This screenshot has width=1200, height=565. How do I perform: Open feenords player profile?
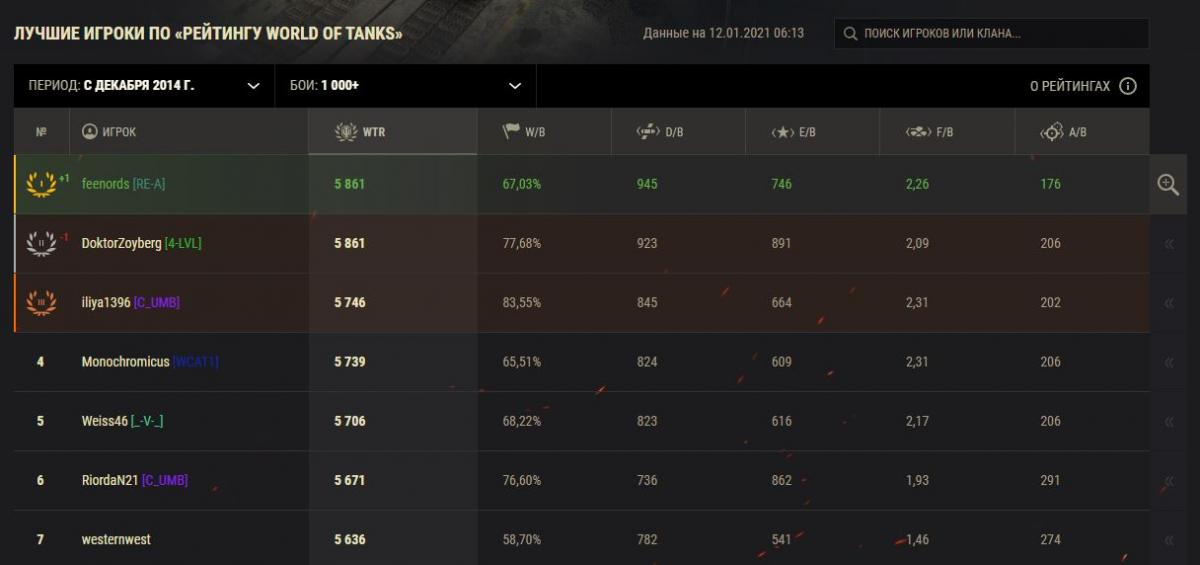tap(105, 184)
